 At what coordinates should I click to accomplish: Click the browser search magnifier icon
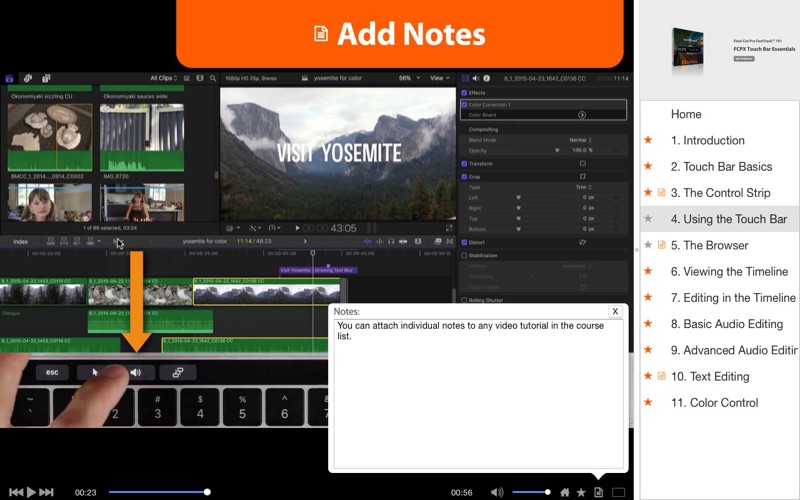[x=213, y=78]
